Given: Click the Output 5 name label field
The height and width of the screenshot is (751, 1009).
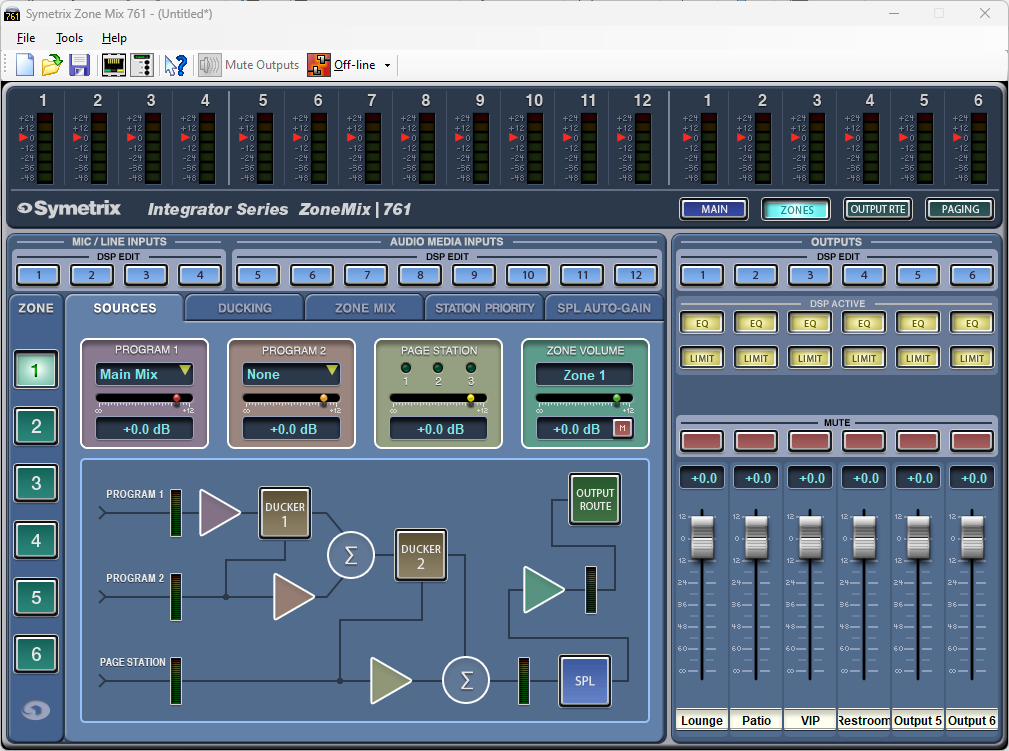Looking at the screenshot, I should 919,720.
